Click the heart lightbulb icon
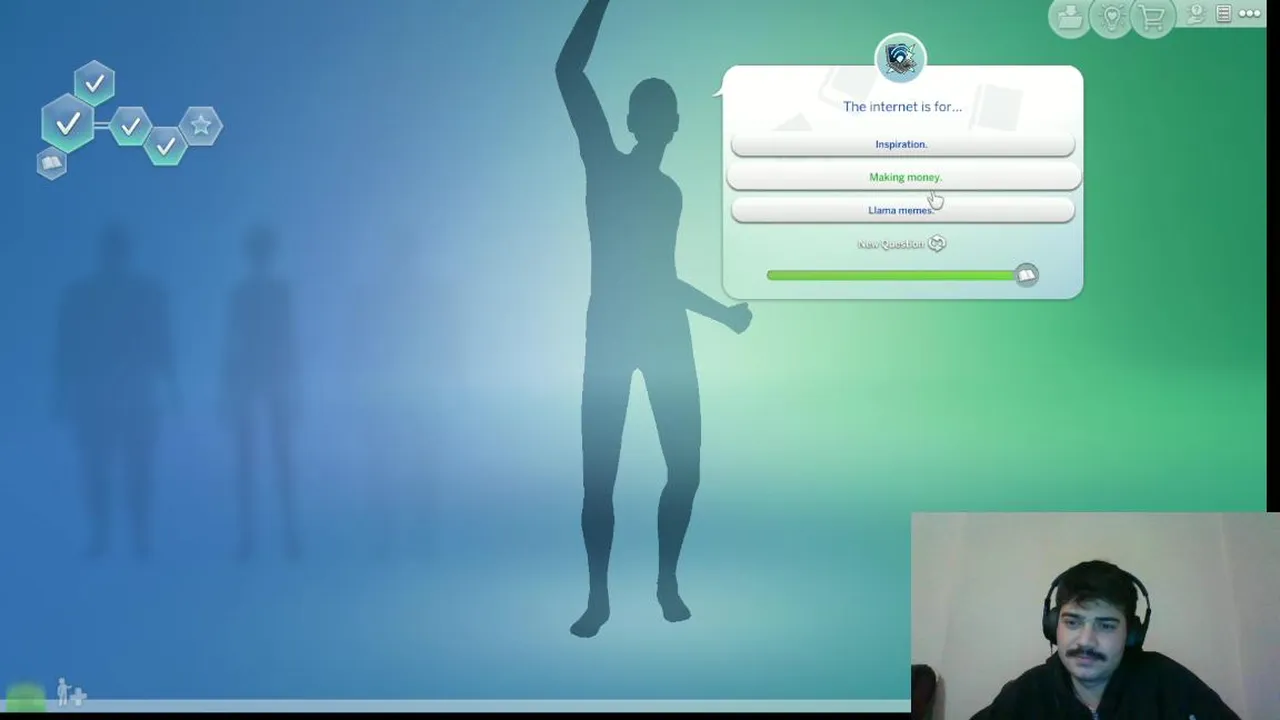This screenshot has width=1280, height=720. click(1112, 18)
